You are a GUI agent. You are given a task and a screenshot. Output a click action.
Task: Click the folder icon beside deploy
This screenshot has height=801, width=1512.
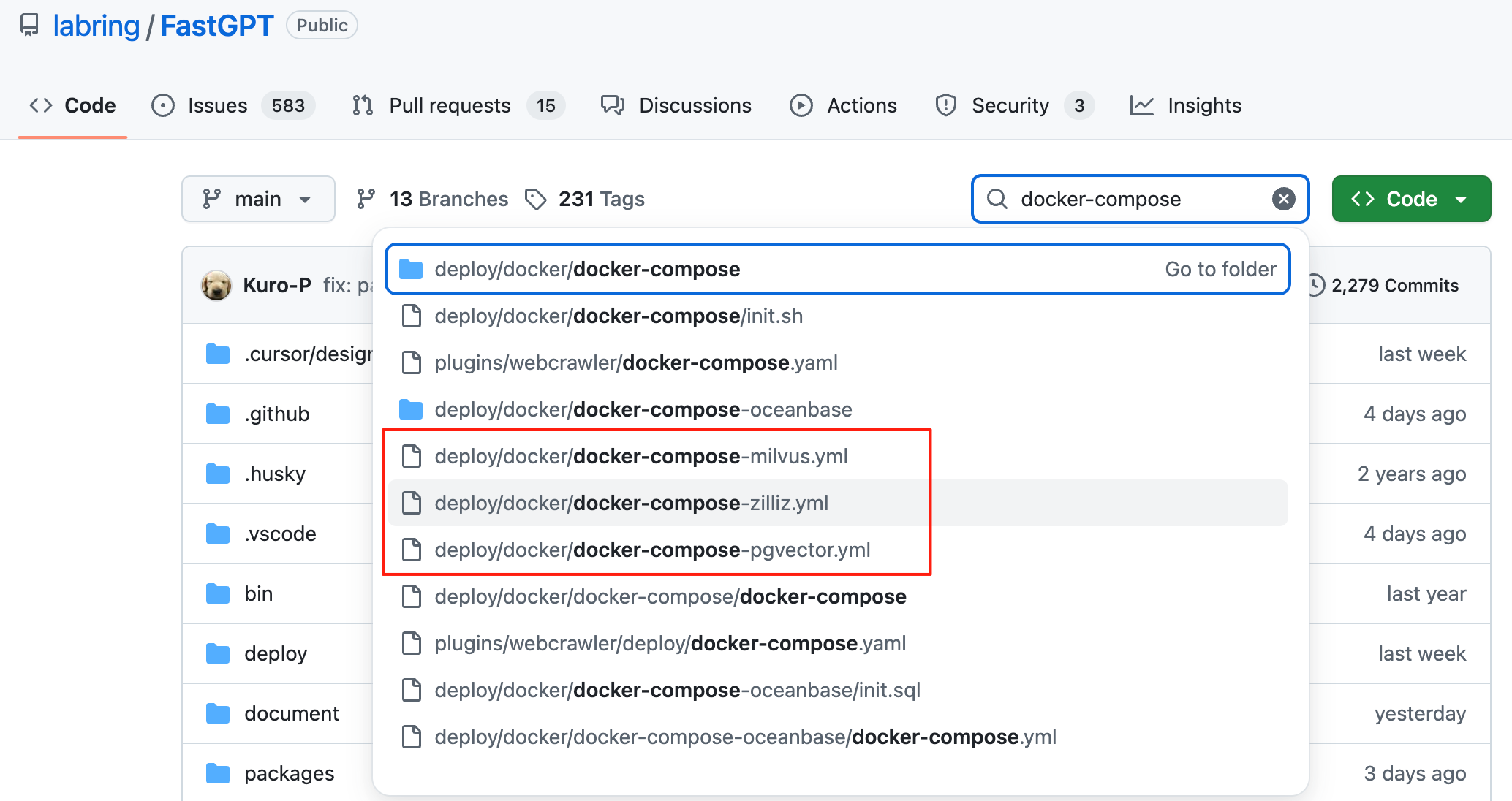[218, 653]
